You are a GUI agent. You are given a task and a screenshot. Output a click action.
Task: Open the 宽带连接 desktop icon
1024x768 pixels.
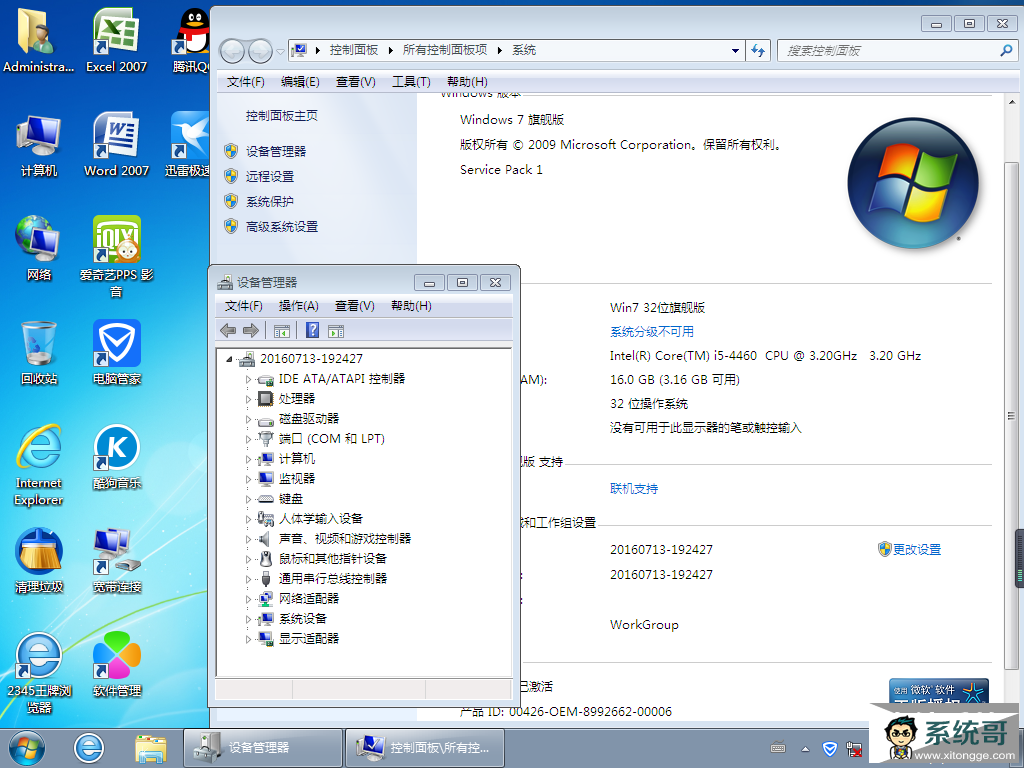[116, 560]
